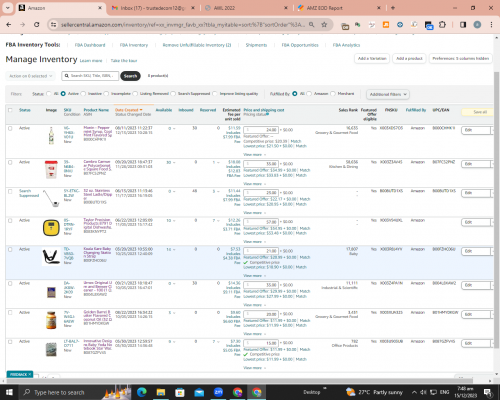500x400 pixels.
Task: Filter by Fulfilled By Merchant radio
Action: click(333, 94)
